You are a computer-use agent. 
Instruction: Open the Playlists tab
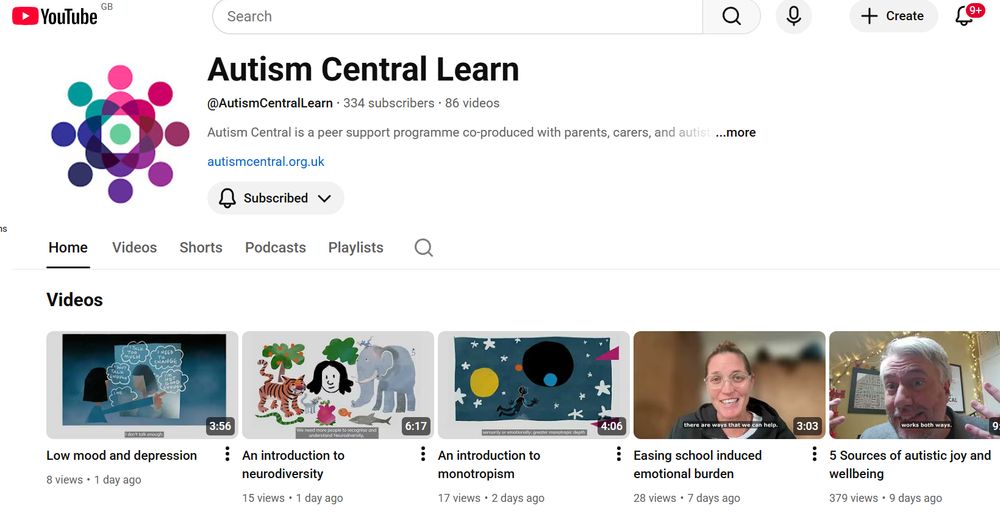coord(356,247)
